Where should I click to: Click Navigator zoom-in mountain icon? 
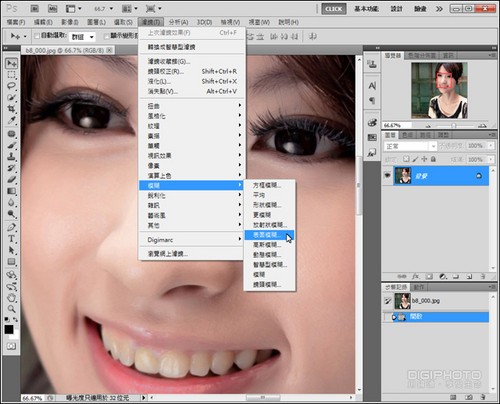[482, 125]
